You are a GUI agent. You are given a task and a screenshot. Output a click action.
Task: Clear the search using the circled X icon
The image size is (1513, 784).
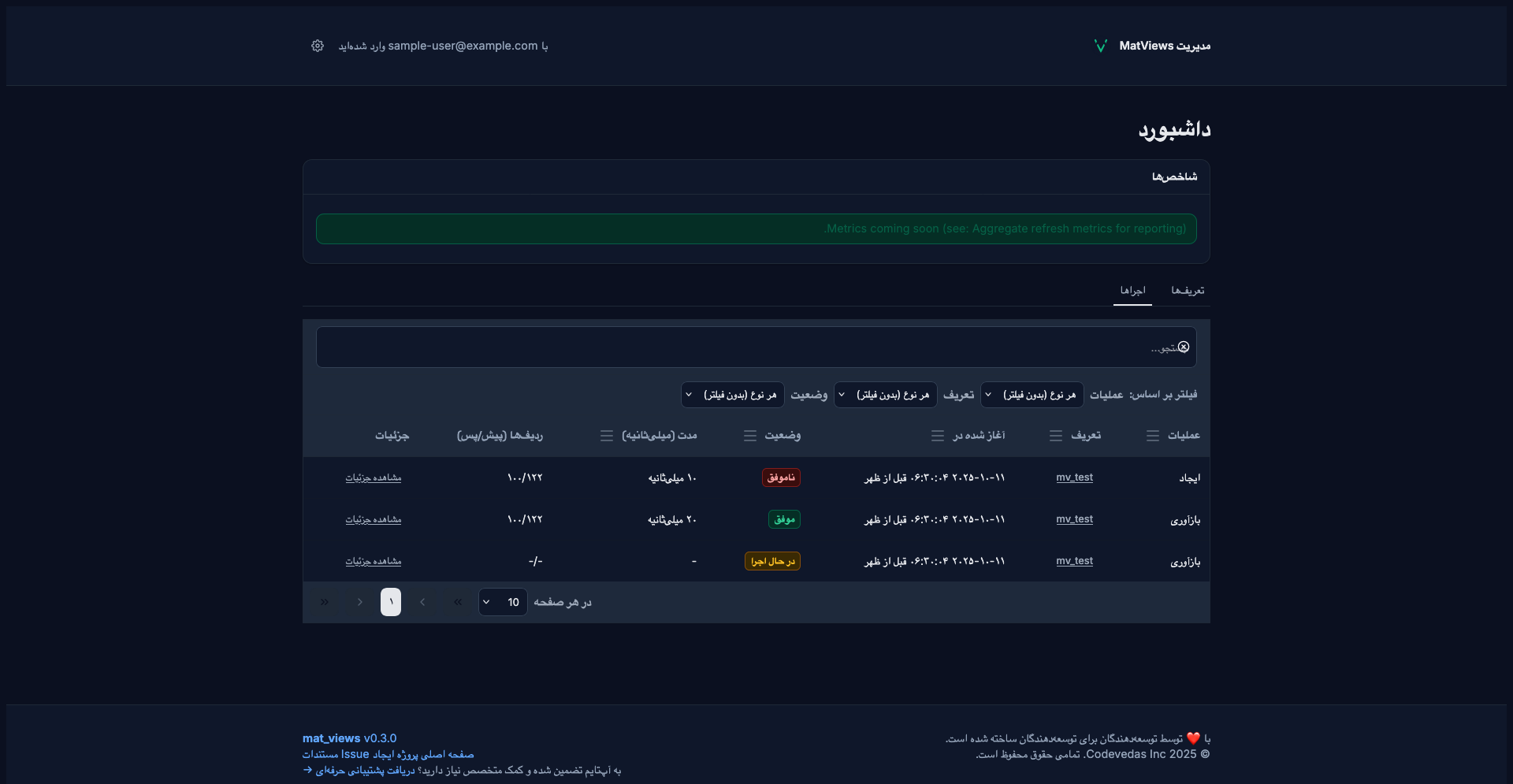tap(1184, 347)
